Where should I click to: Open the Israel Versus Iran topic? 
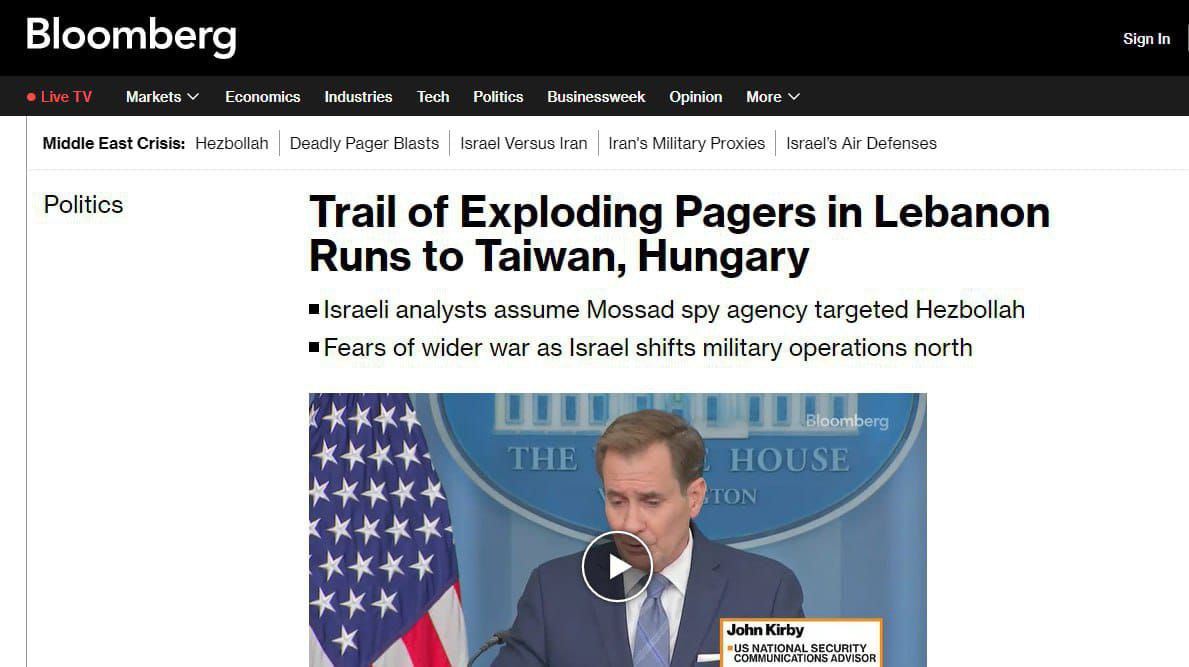[x=523, y=143]
